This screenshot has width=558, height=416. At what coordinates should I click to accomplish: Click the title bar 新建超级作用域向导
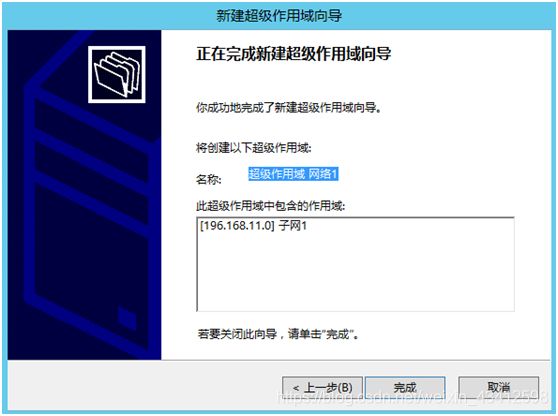click(279, 16)
